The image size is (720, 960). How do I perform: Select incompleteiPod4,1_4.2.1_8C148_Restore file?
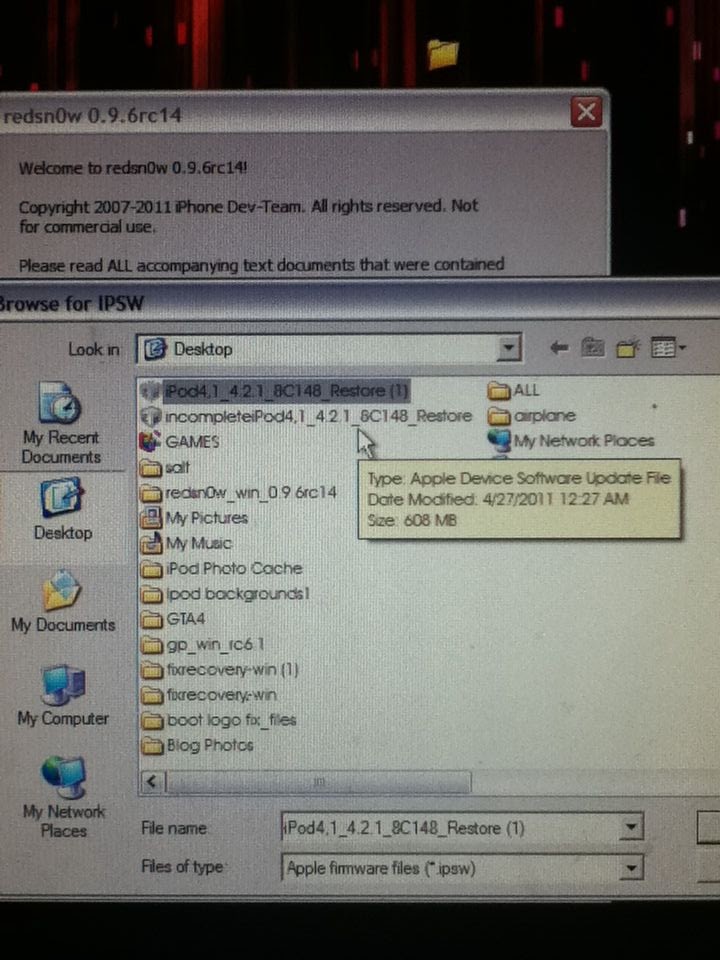point(307,416)
